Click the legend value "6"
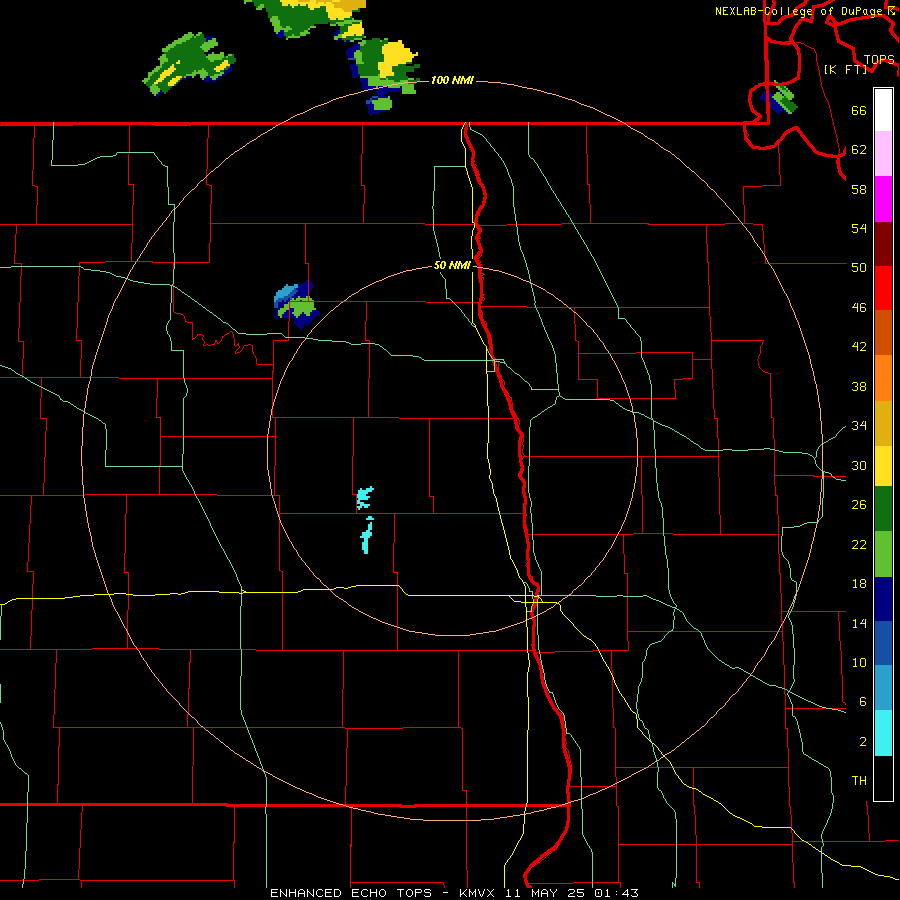900x900 pixels. (862, 701)
